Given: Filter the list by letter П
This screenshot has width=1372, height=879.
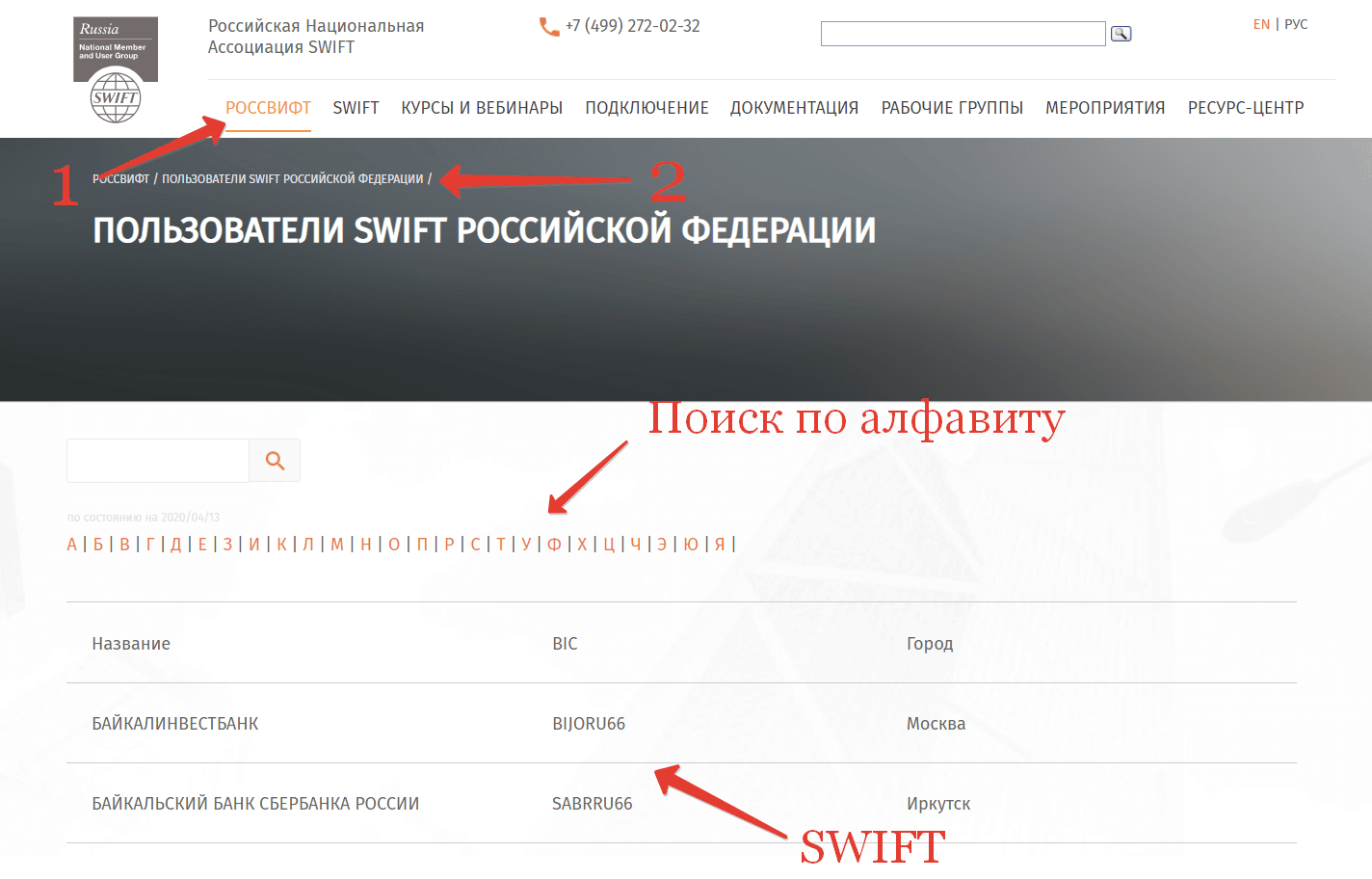Looking at the screenshot, I should [422, 545].
